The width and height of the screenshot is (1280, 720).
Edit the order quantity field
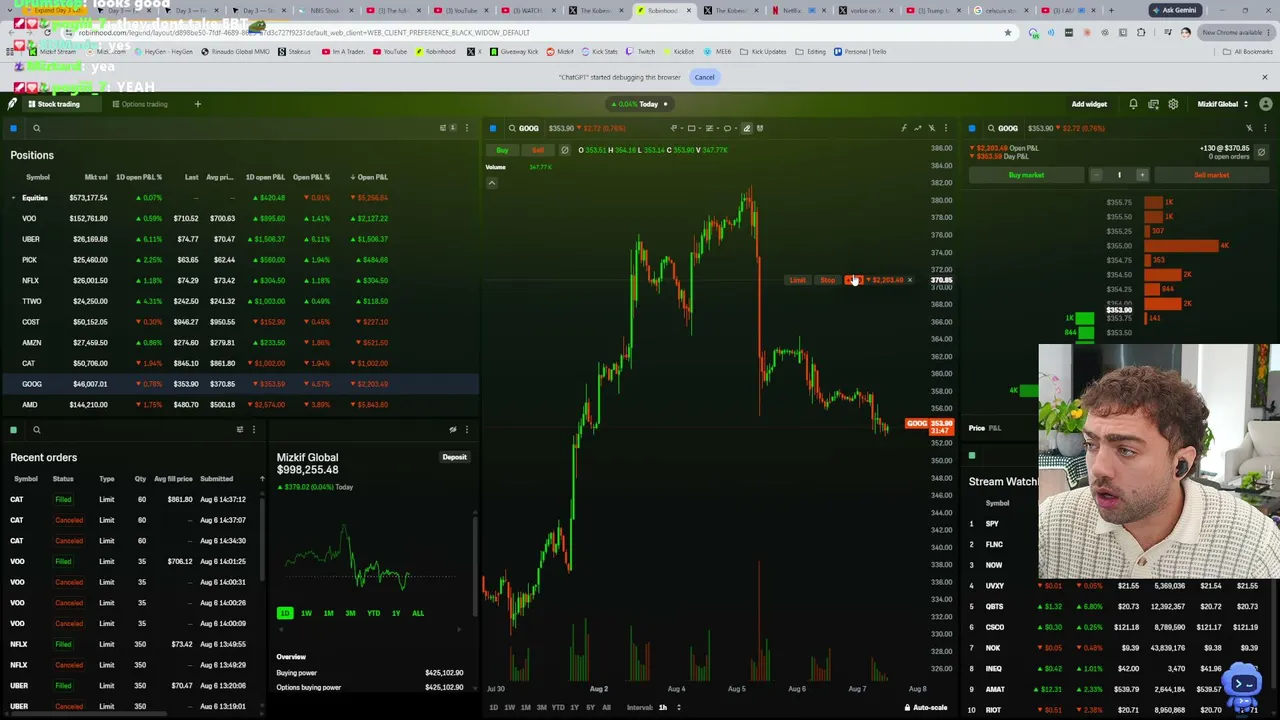pos(1119,175)
